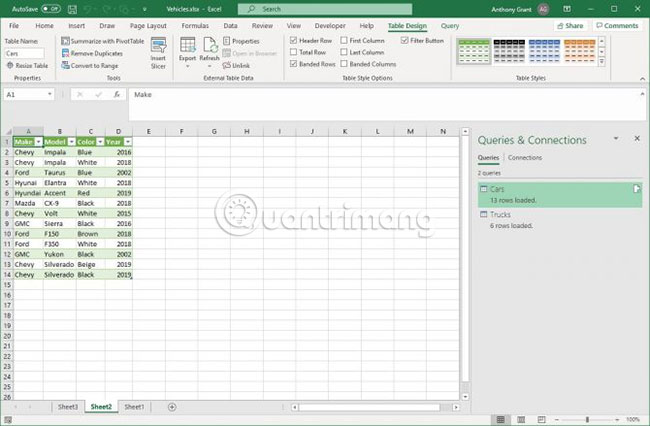
Task: Select the blue table style
Action: click(544, 51)
